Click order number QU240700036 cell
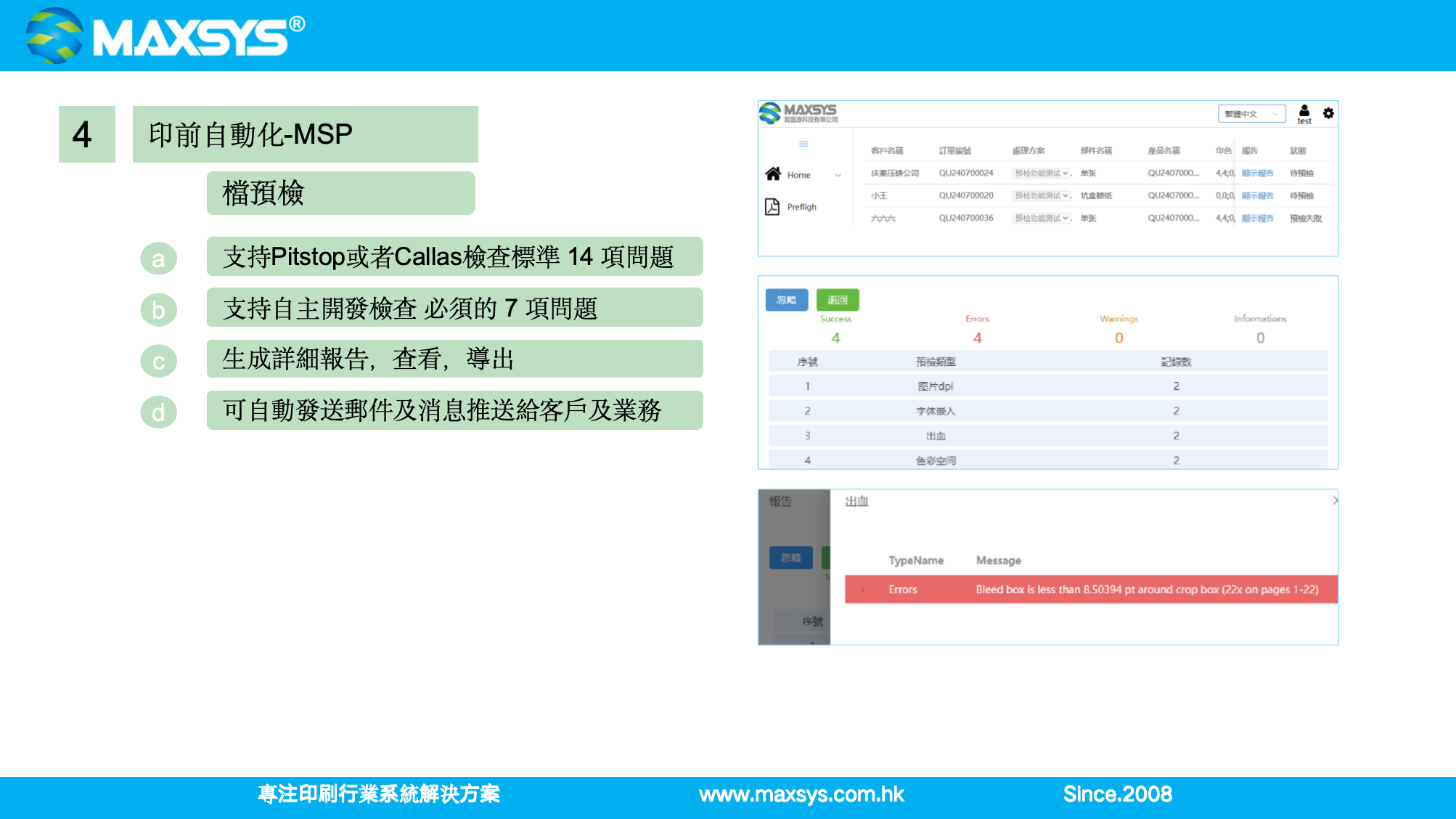Viewport: 1456px width, 819px height. click(966, 219)
